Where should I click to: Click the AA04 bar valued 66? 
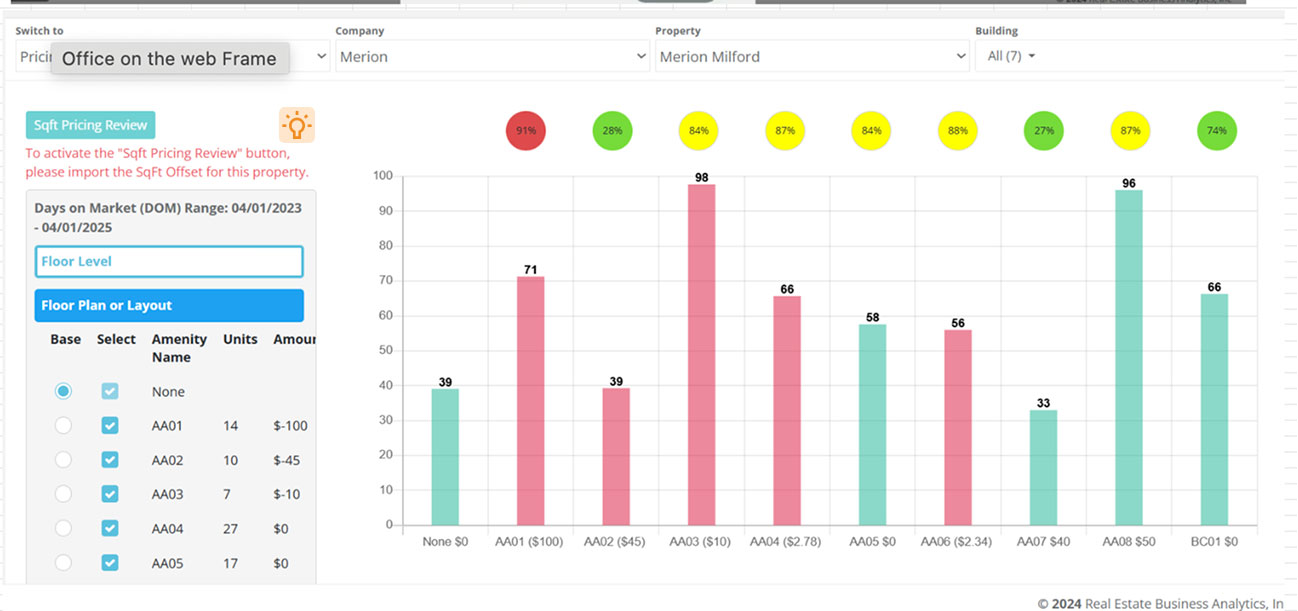coord(787,410)
